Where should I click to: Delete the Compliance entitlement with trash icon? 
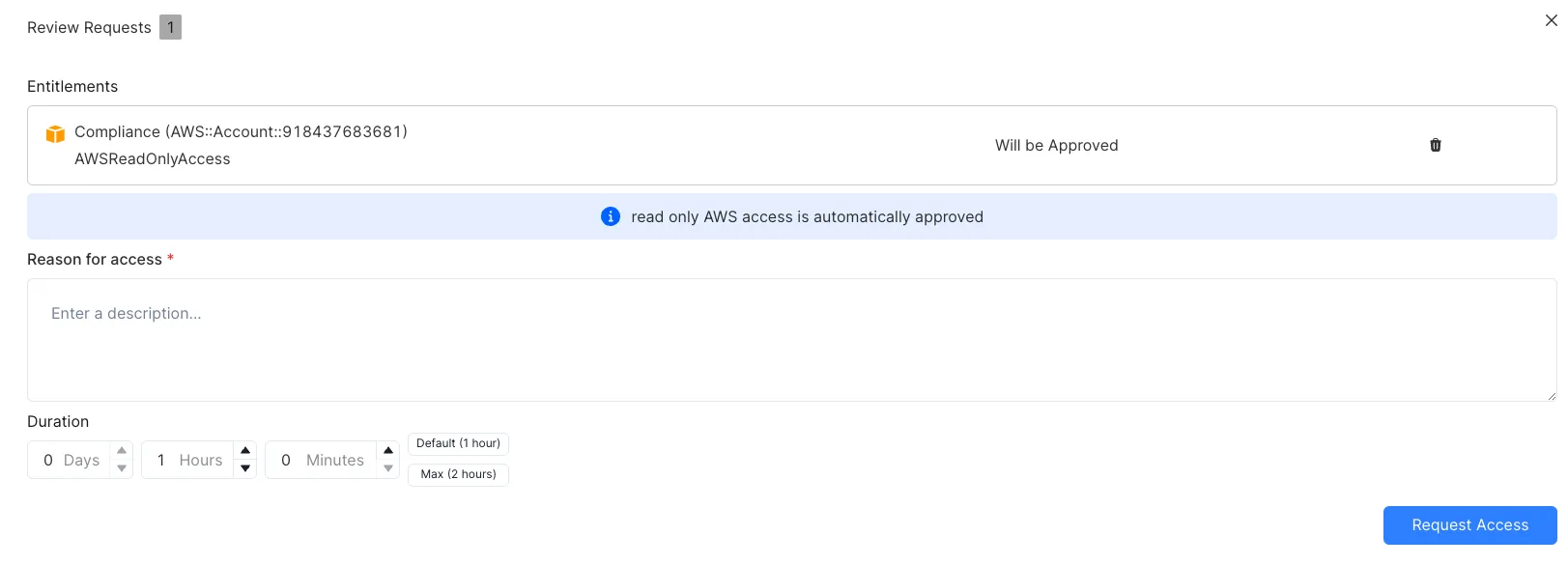click(1436, 145)
